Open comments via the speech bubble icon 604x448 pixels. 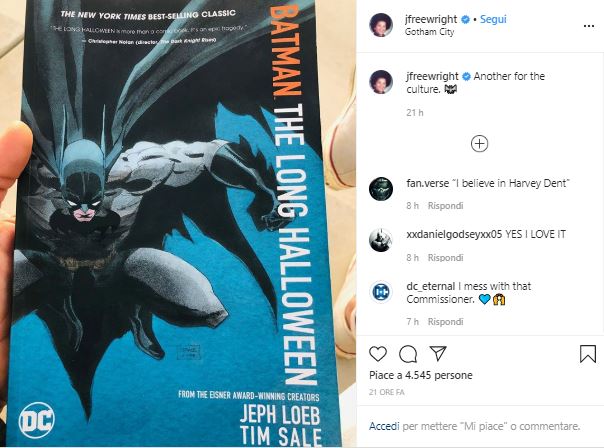408,354
